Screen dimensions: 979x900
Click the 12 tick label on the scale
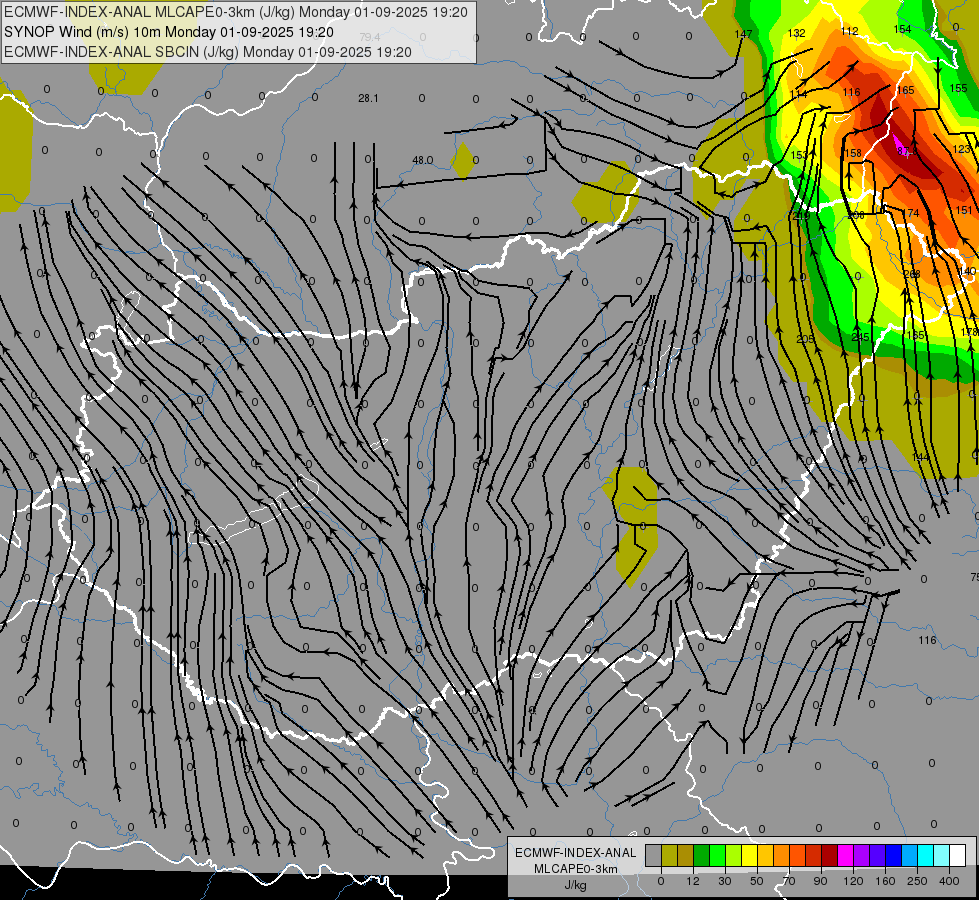tap(693, 881)
